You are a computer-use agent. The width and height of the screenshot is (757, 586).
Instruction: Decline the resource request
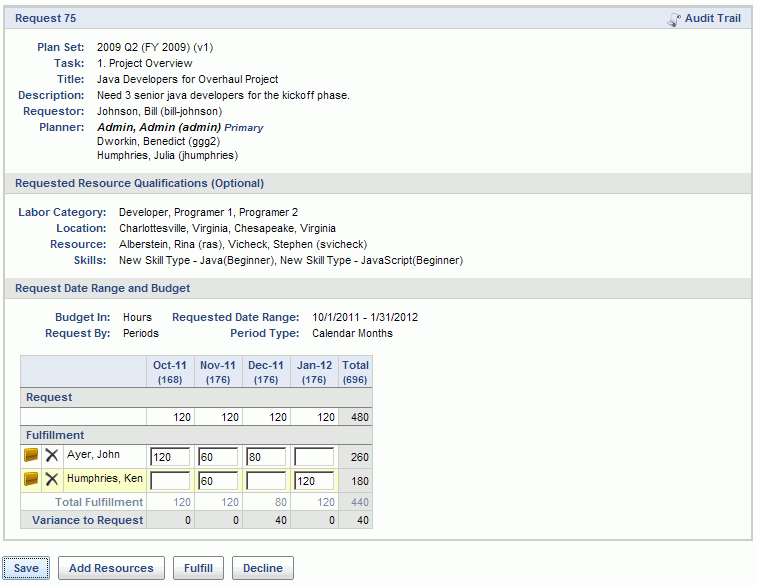point(263,568)
